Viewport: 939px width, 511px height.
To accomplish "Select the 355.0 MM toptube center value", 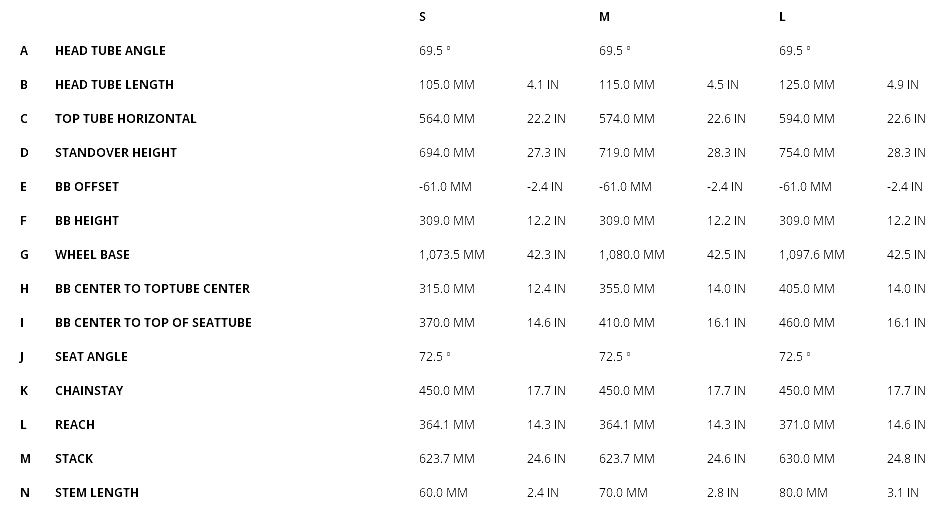I will pos(626,288).
